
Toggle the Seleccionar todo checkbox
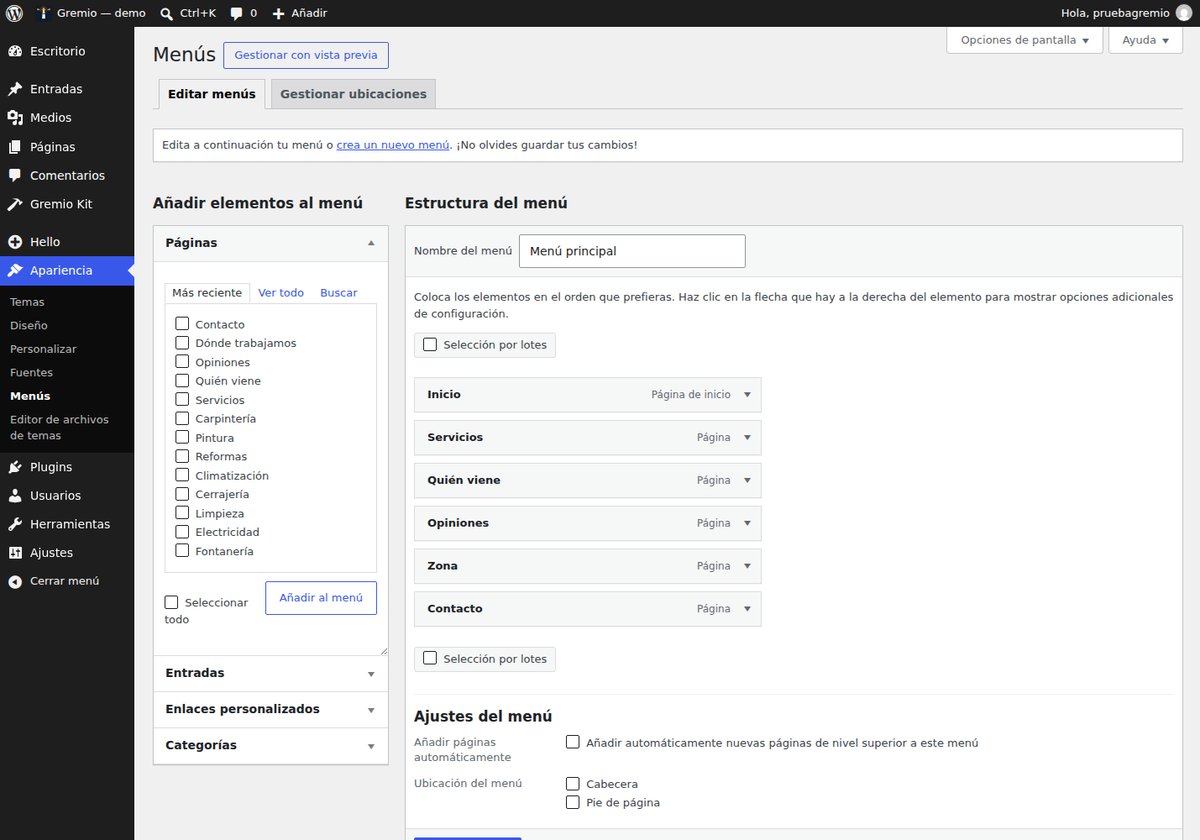click(171, 603)
